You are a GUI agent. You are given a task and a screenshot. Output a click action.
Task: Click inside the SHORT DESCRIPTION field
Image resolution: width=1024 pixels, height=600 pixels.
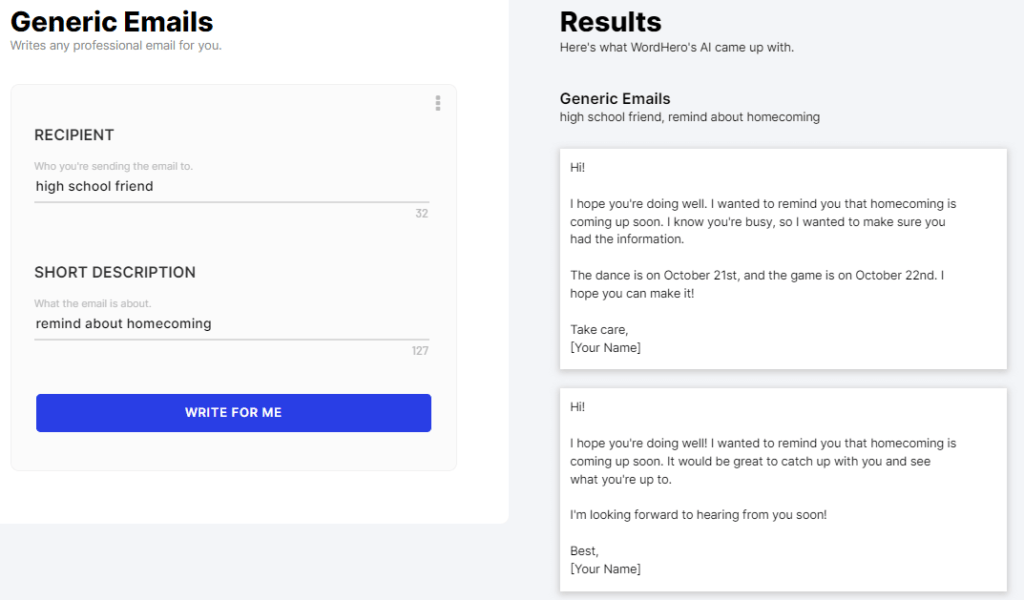[x=232, y=323]
